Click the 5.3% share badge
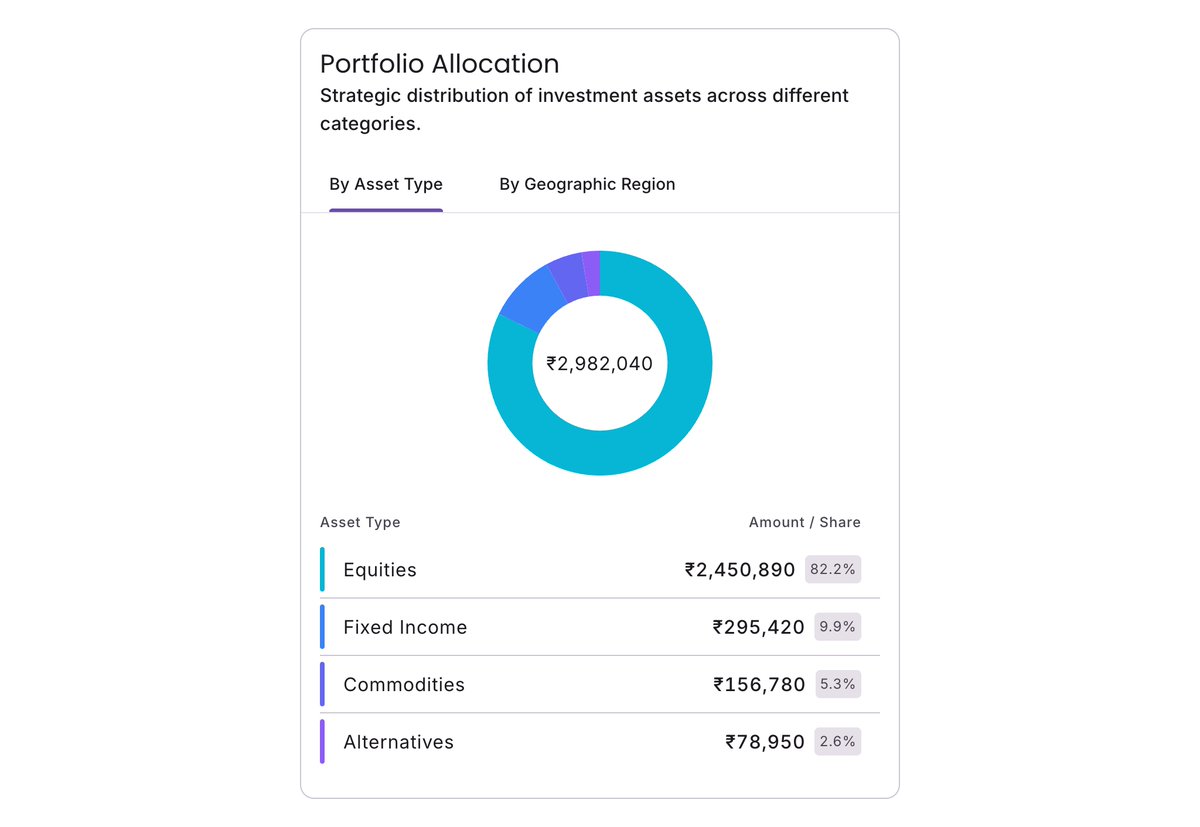Viewport: 1200px width, 827px height. (x=838, y=684)
